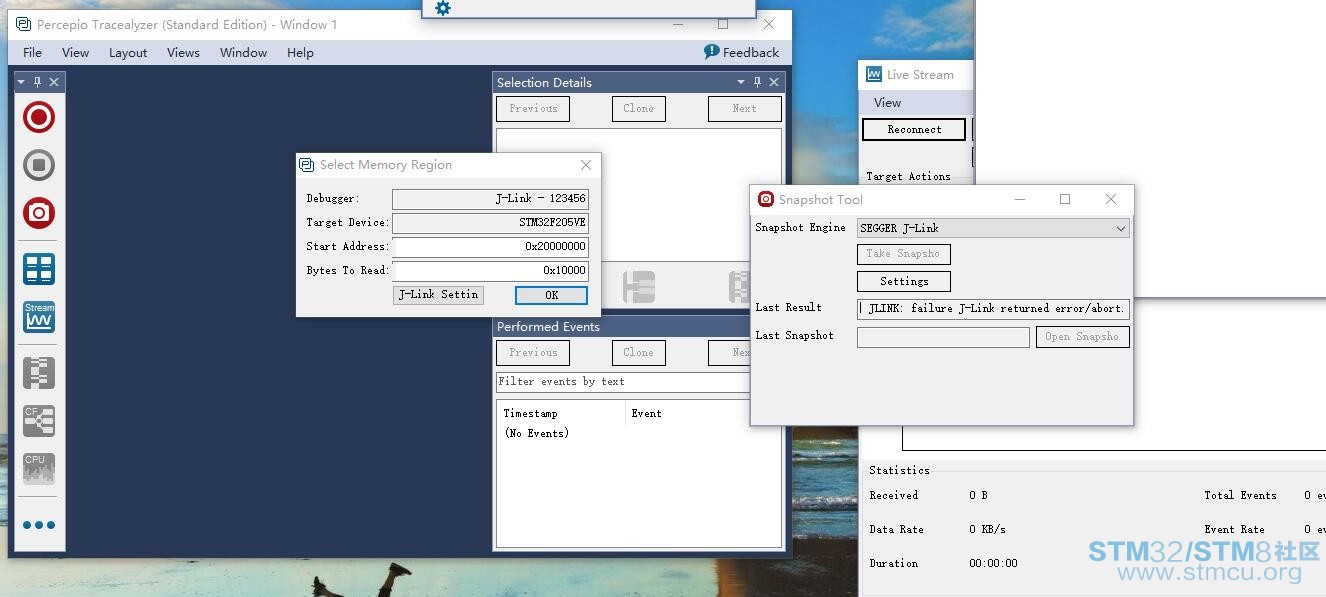Open Selection Details panel options arrow

pos(741,82)
